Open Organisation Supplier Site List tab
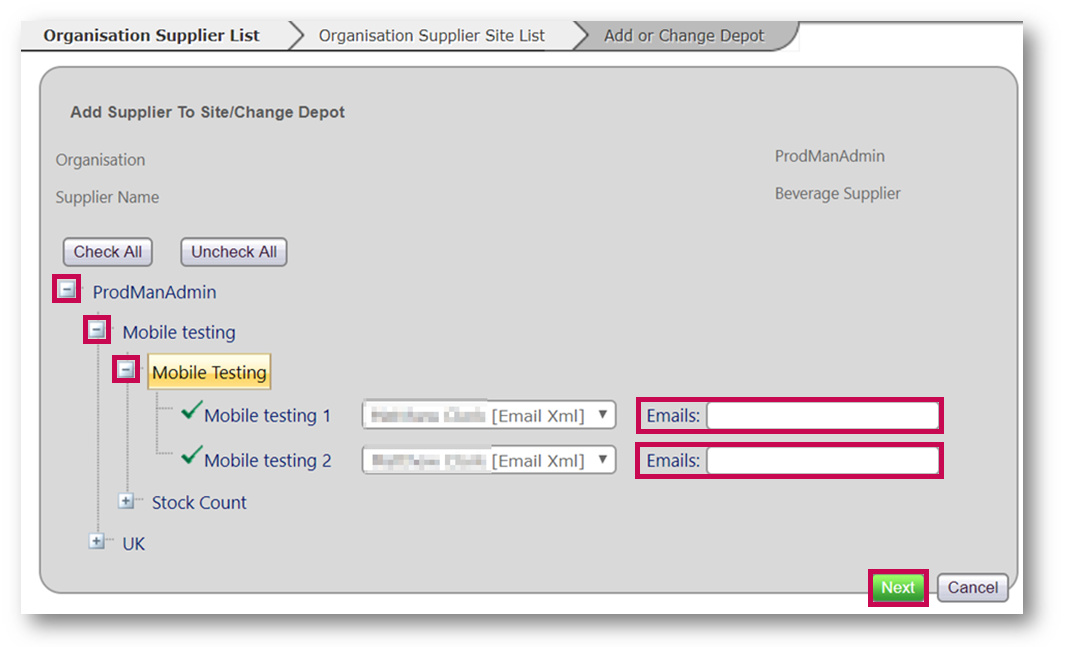The image size is (1065, 647). point(431,36)
